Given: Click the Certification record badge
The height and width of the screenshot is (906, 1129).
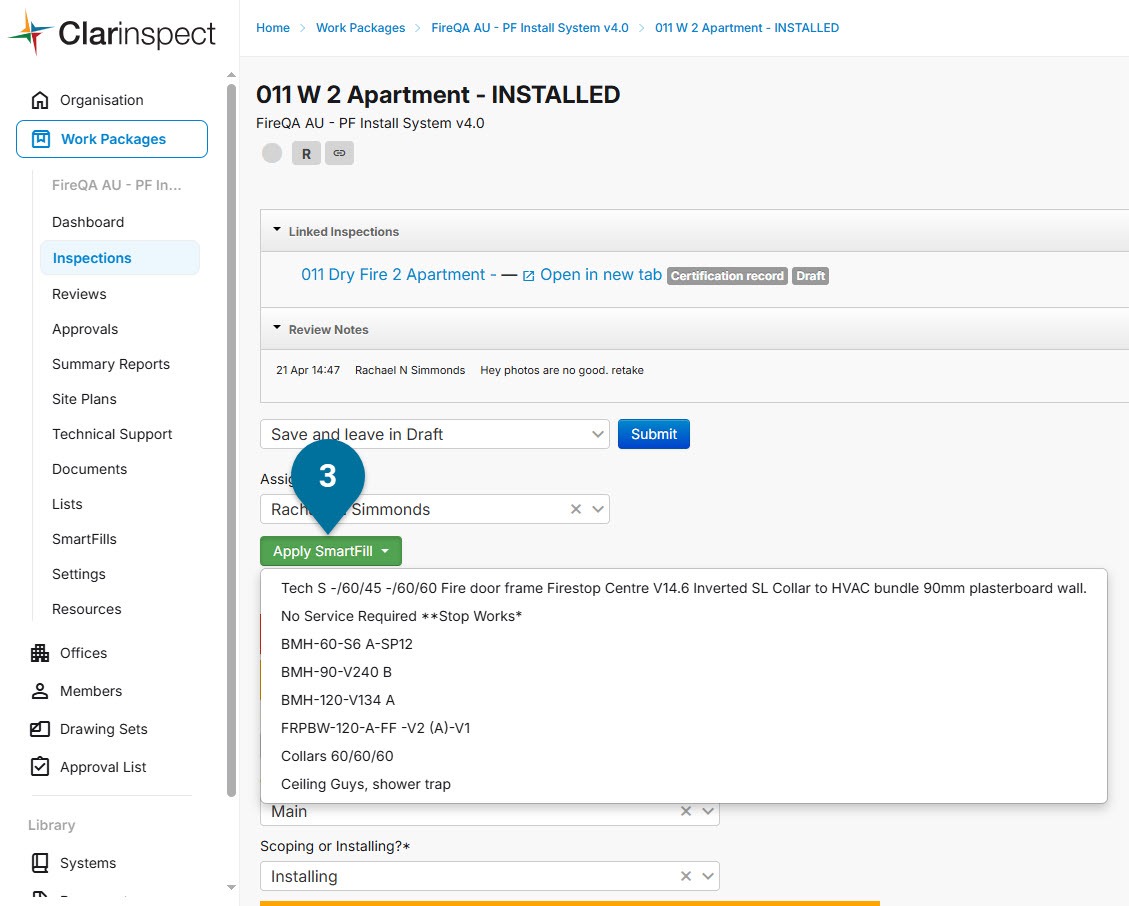Looking at the screenshot, I should click(x=727, y=276).
